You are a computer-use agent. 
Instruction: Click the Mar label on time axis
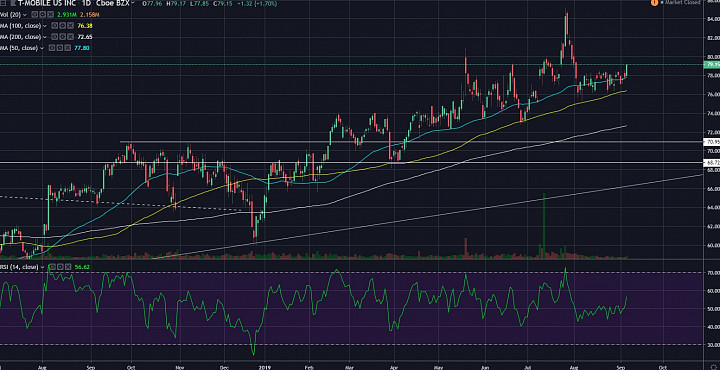349,367
